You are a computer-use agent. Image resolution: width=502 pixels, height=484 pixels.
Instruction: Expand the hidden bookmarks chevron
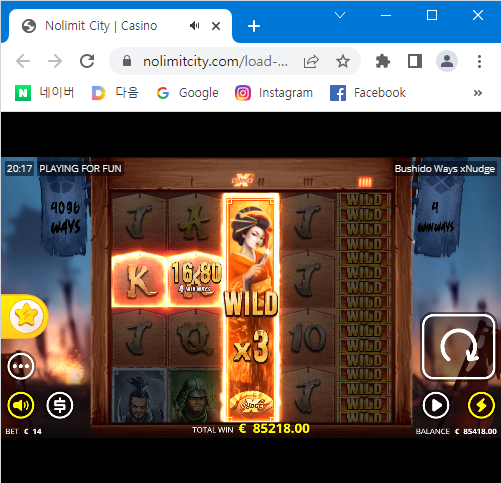click(x=478, y=93)
